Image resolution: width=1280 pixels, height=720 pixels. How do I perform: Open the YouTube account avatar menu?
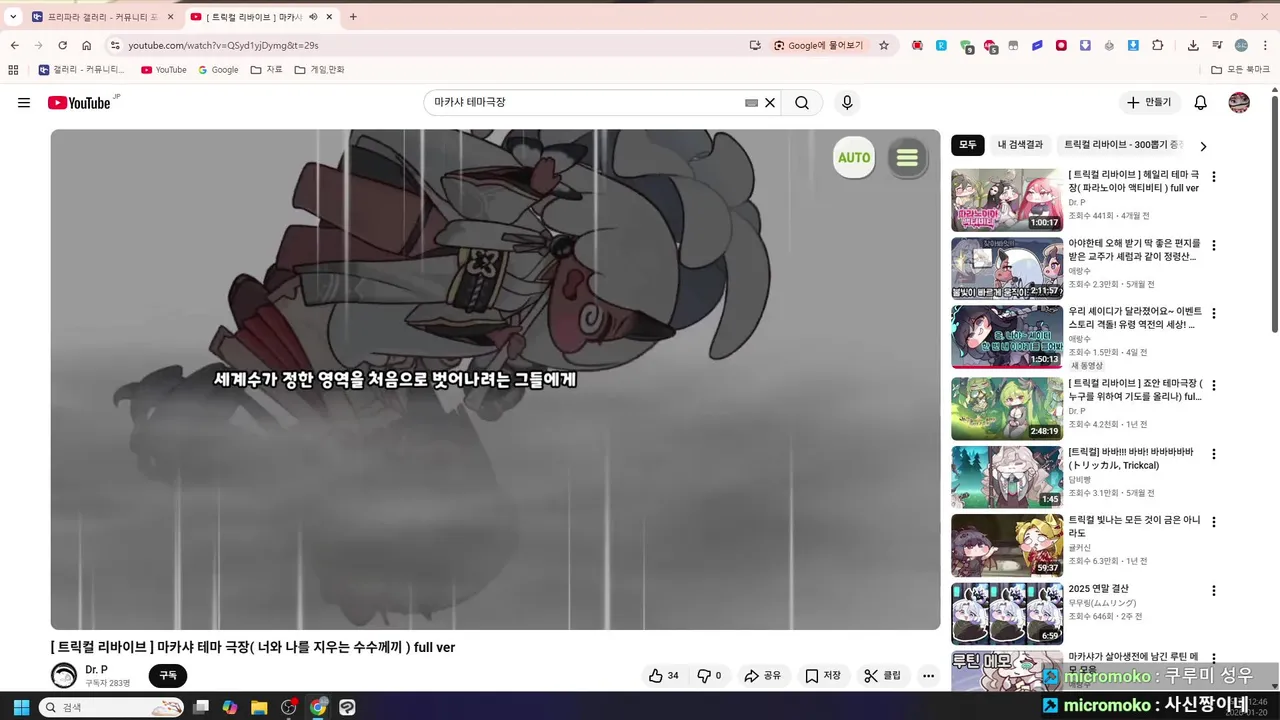(1239, 103)
